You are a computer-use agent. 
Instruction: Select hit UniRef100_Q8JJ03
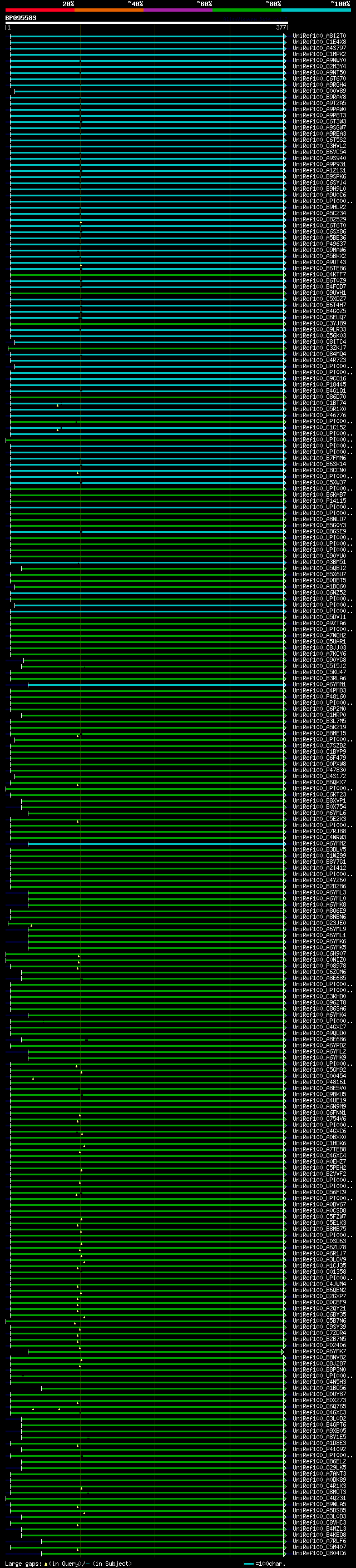(319, 647)
